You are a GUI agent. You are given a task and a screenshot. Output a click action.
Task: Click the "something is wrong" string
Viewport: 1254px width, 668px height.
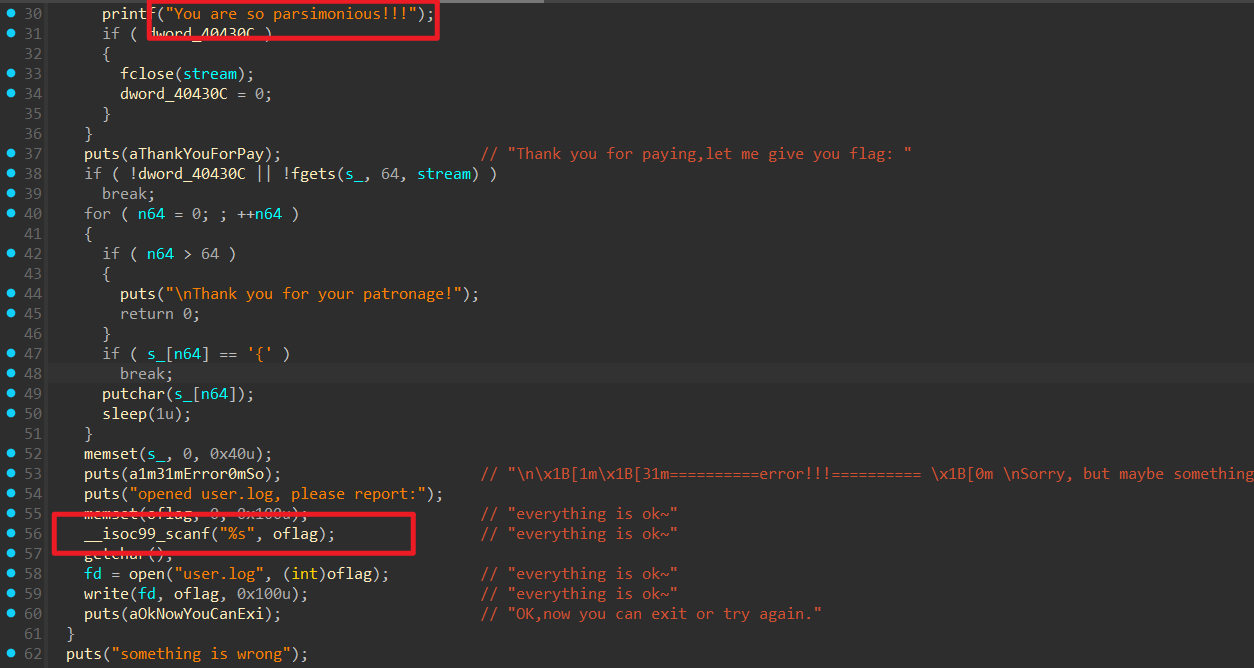pos(208,654)
